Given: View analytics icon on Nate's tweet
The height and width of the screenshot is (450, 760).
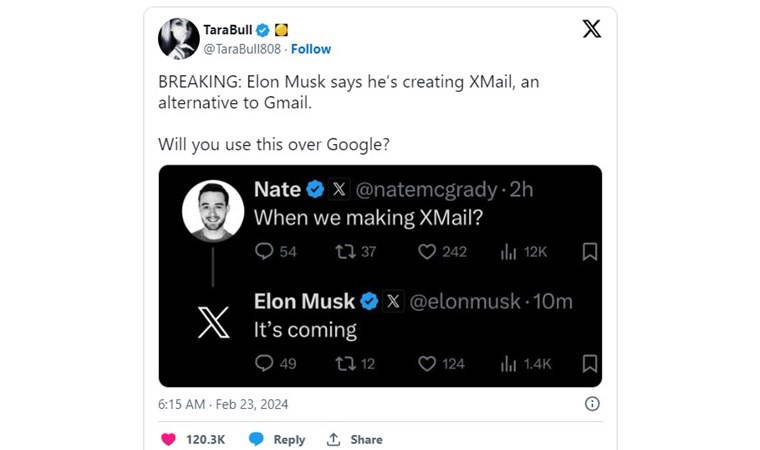Looking at the screenshot, I should [508, 252].
